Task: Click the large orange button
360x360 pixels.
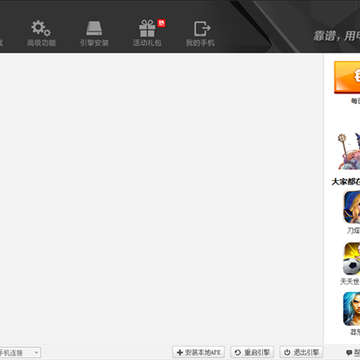Action: coord(347,77)
